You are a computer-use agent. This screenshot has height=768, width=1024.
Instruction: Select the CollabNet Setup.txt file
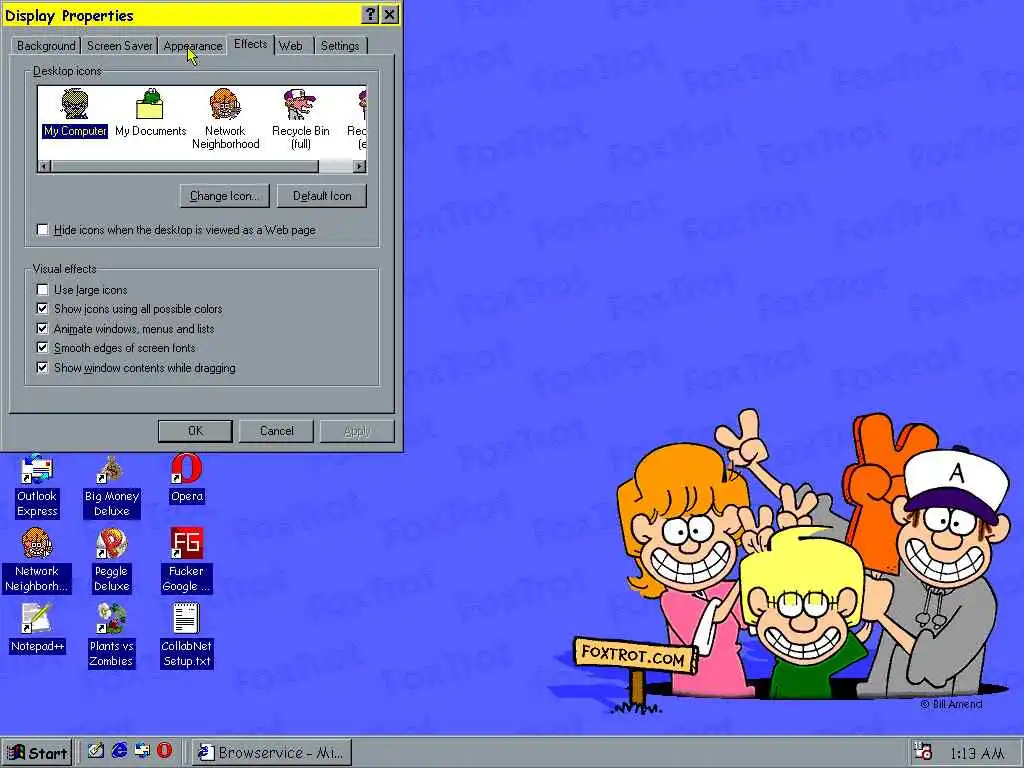[187, 635]
